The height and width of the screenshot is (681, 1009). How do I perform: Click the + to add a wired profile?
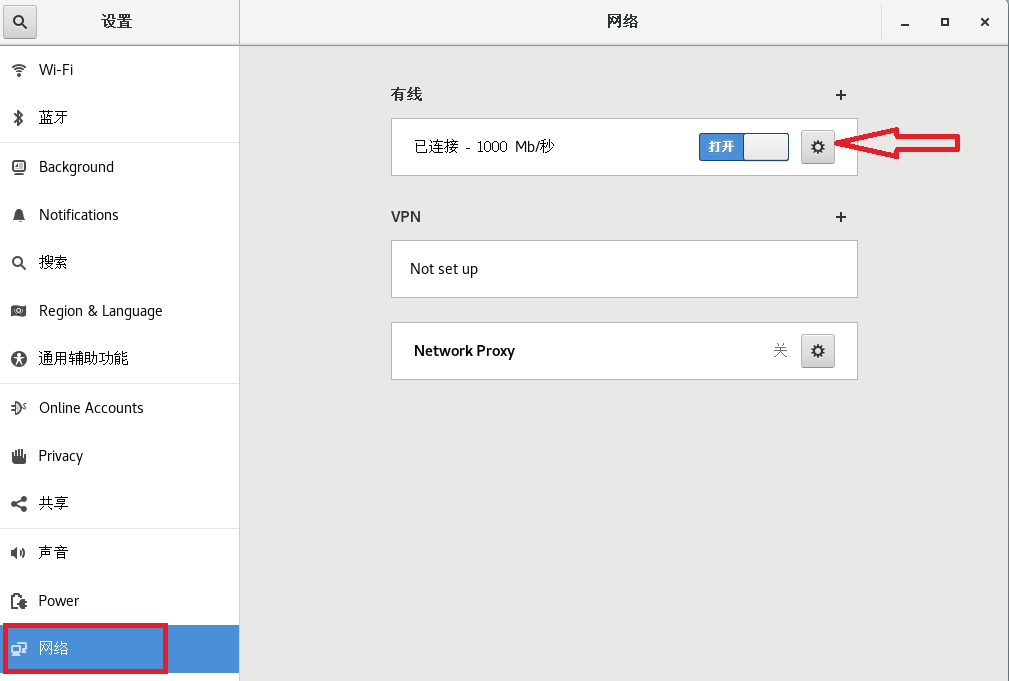tap(840, 95)
